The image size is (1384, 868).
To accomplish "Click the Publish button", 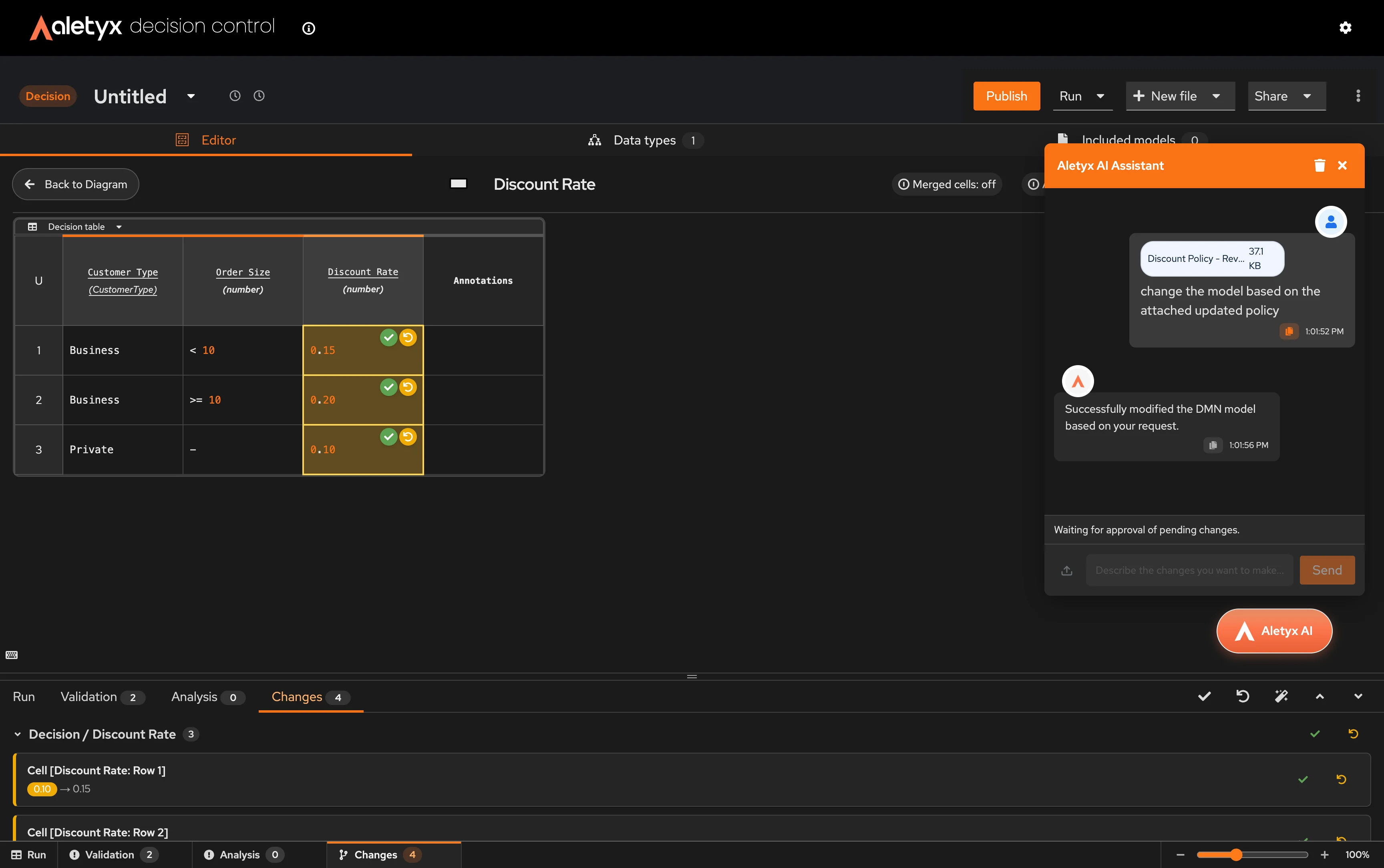I will [1006, 96].
